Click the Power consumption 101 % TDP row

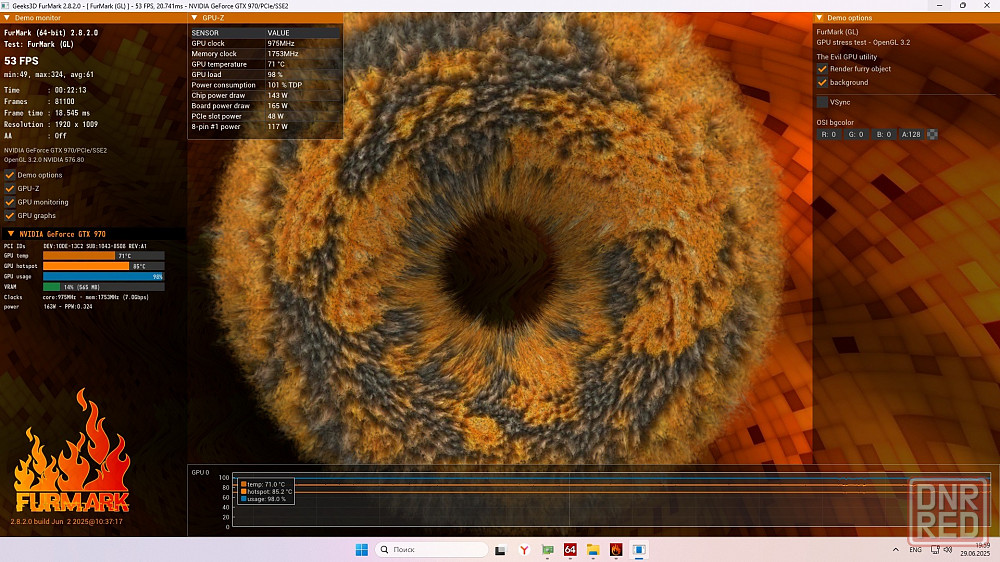[x=265, y=85]
